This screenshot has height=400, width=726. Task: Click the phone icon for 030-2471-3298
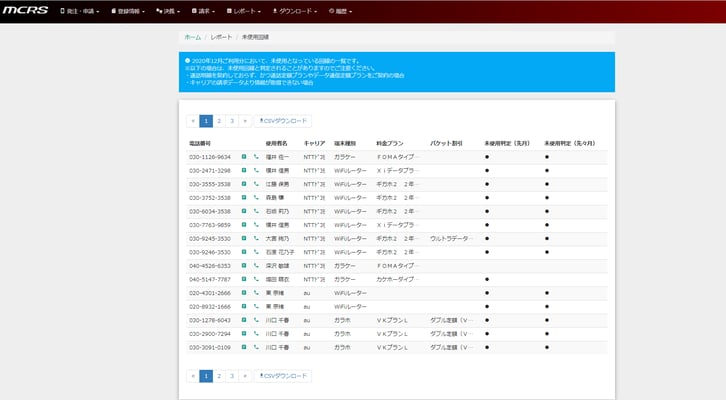point(255,171)
